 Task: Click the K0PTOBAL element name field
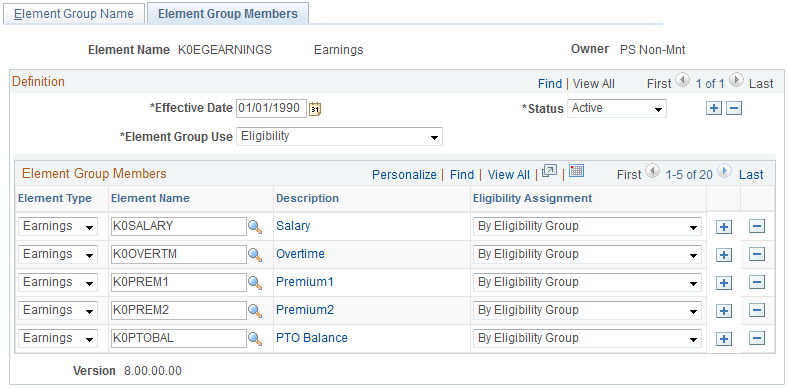(178, 338)
